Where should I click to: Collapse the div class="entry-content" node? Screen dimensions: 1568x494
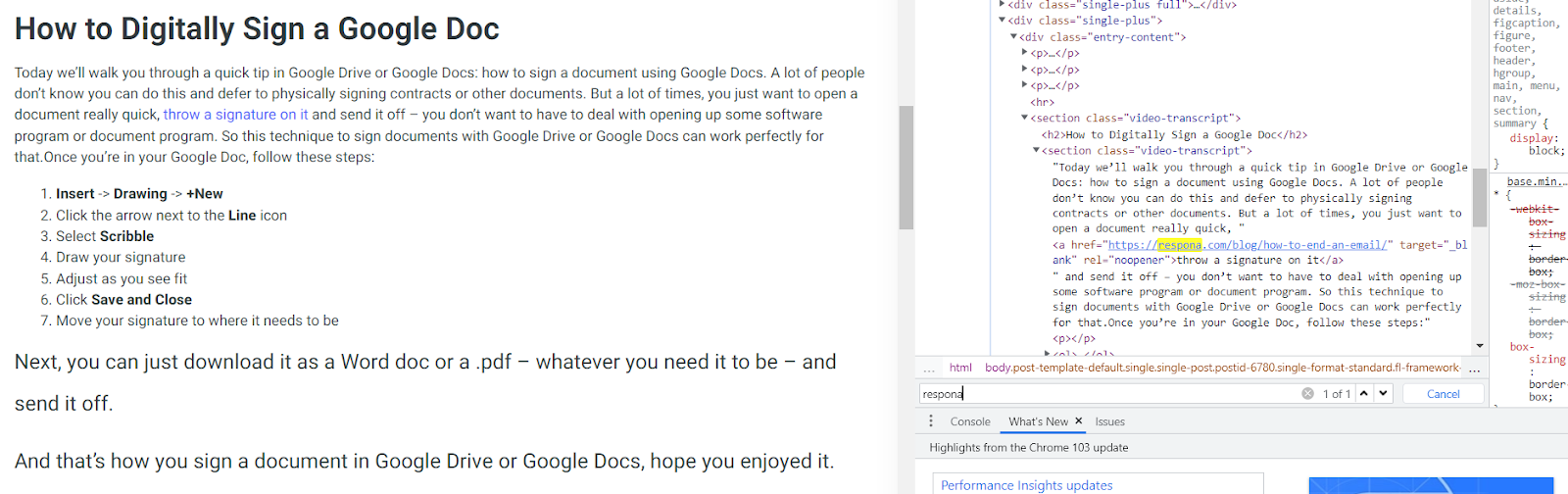(1013, 37)
